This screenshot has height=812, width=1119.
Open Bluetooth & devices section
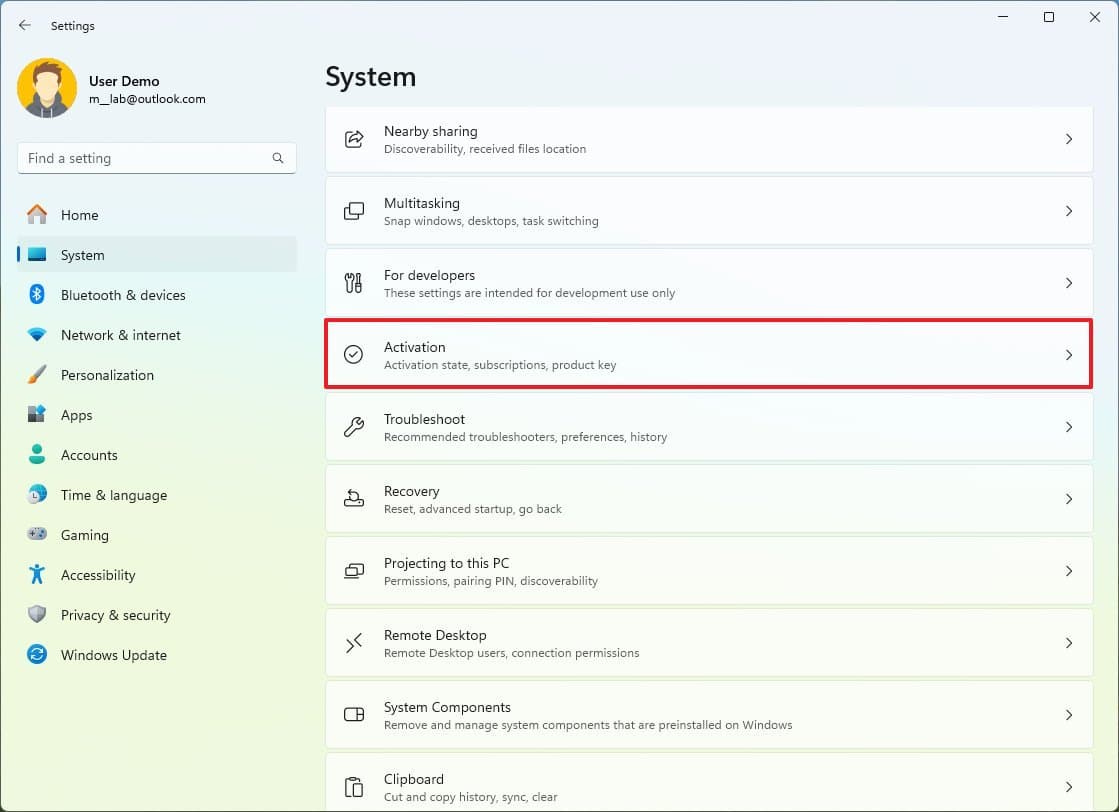[122, 295]
